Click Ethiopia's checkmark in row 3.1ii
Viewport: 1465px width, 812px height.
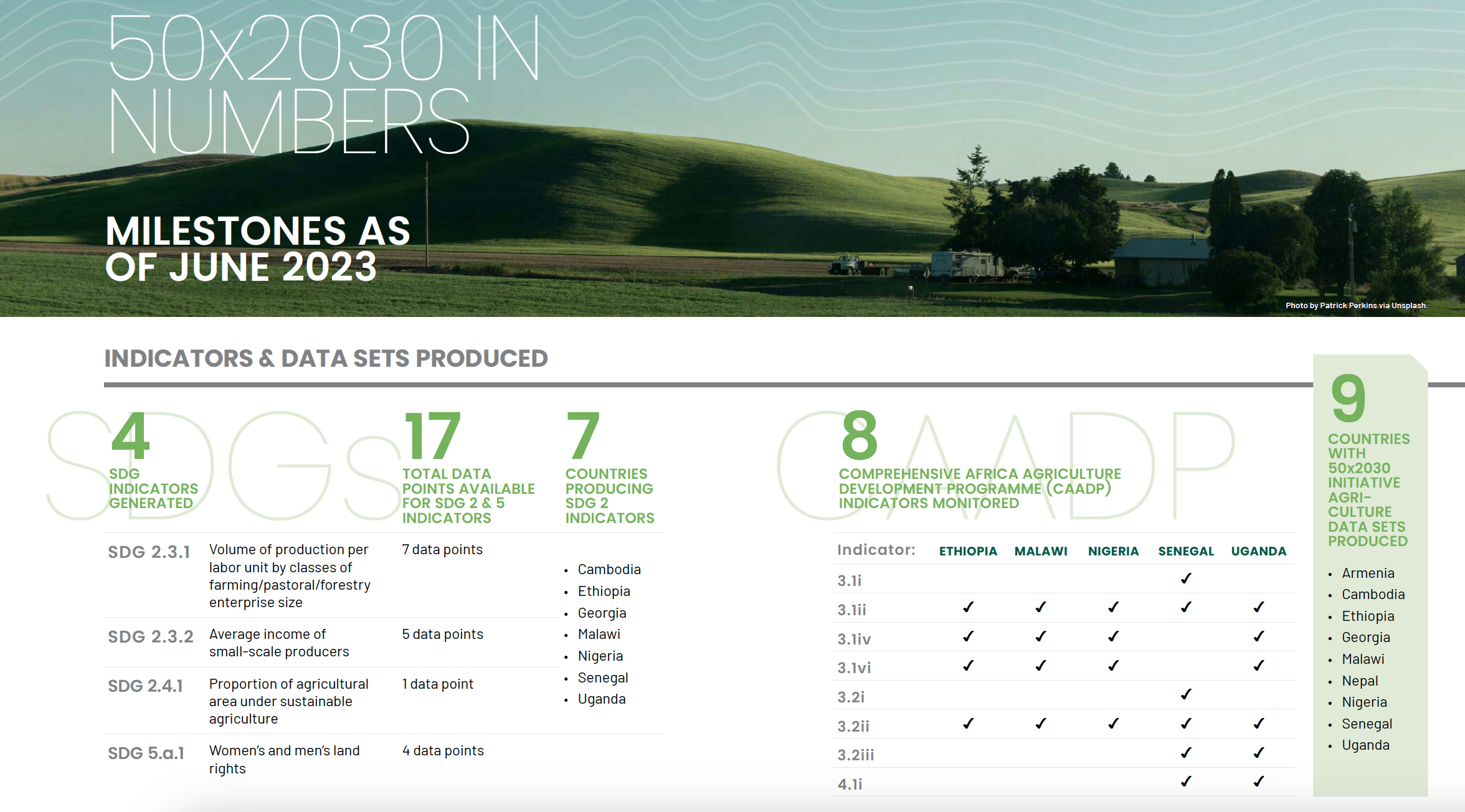pyautogui.click(x=968, y=607)
